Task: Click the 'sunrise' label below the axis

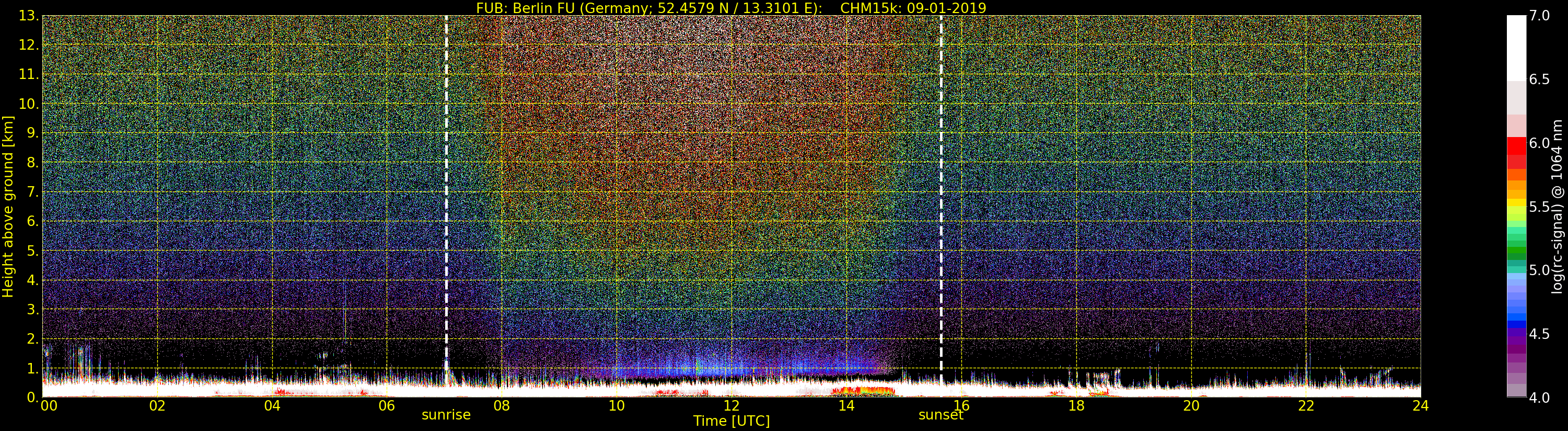Action: (446, 415)
